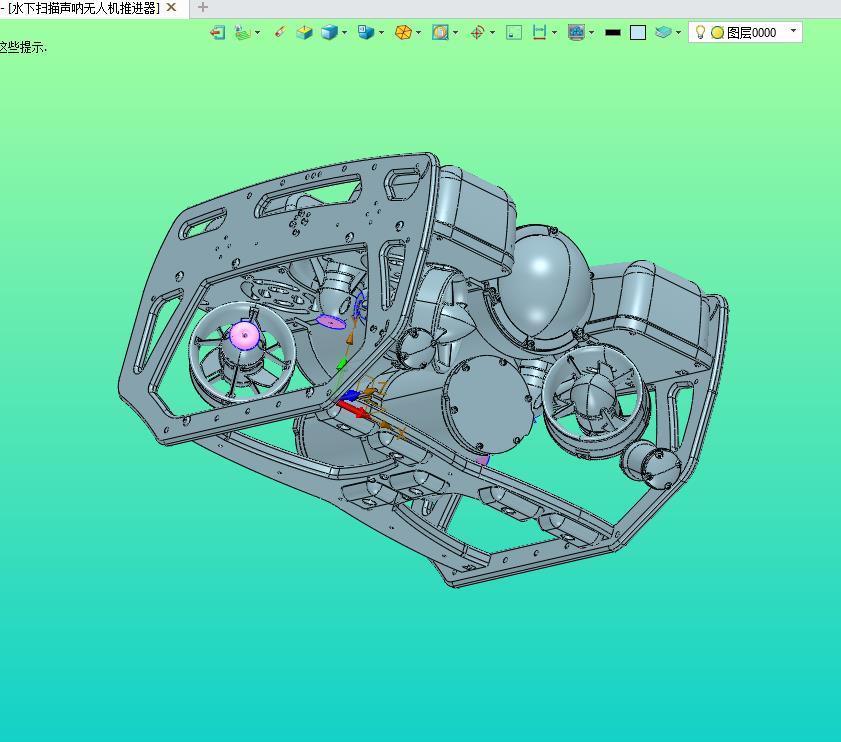Click the yellow-top box view icon
The width and height of the screenshot is (841, 742).
coord(304,33)
